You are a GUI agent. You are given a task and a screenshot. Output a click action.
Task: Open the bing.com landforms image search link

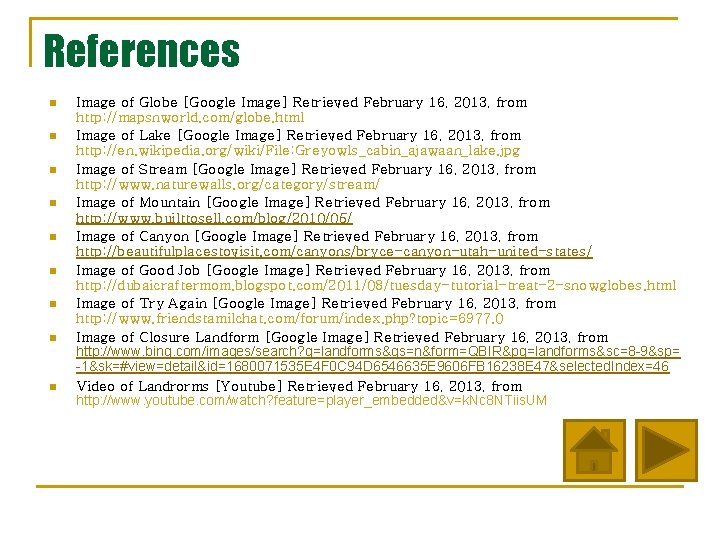click(x=378, y=359)
